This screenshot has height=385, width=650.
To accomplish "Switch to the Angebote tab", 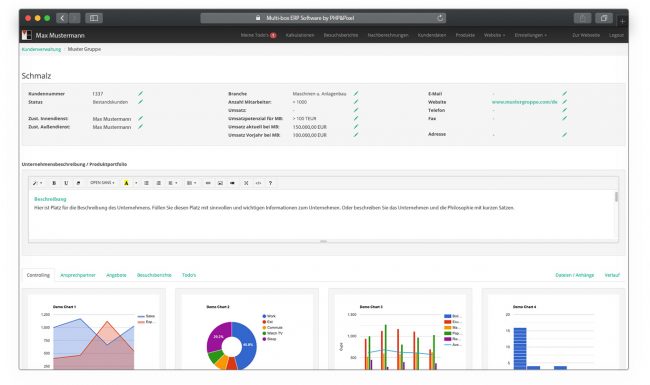I will pos(116,275).
